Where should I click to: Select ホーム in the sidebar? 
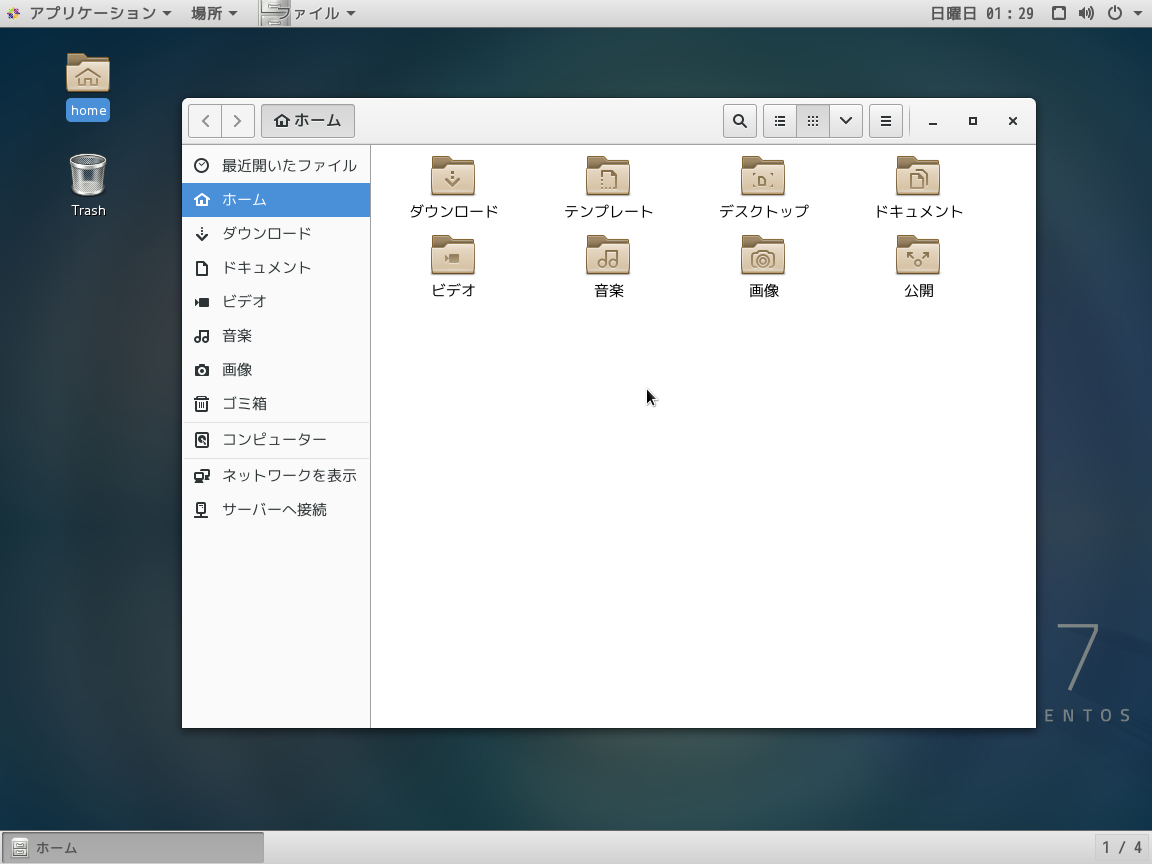pos(276,200)
